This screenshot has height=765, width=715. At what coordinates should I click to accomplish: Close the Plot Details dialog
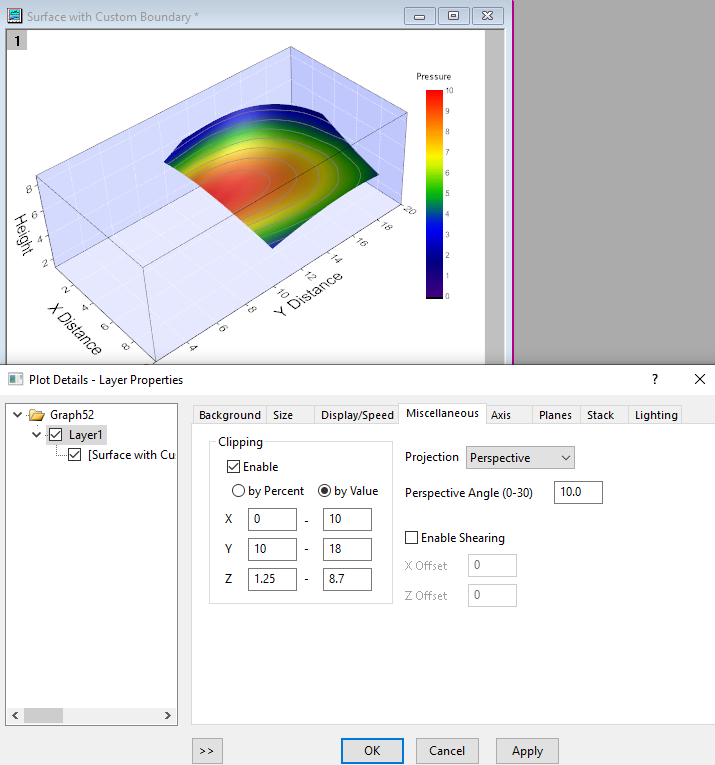coord(699,379)
